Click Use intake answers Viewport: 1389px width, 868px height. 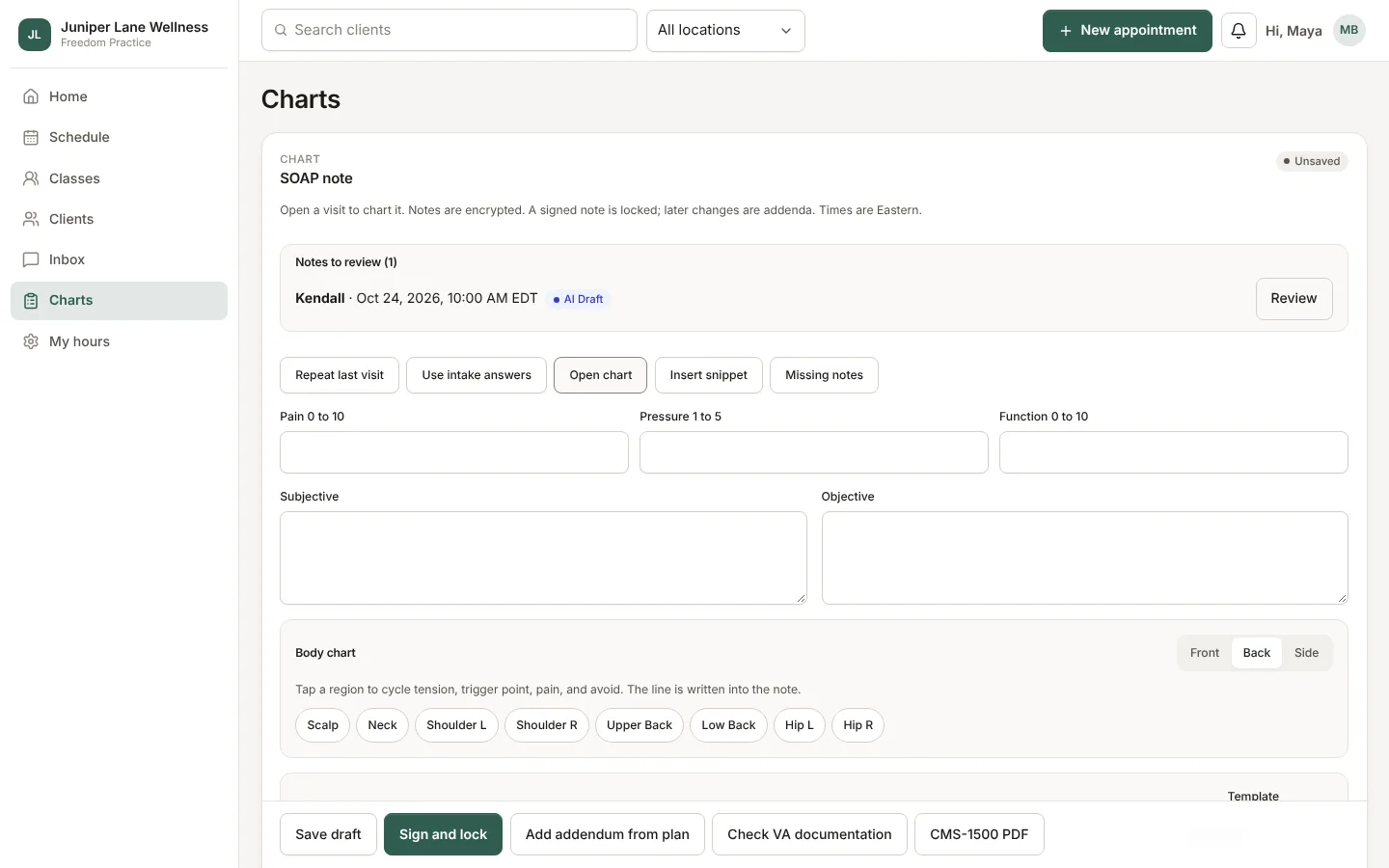477,375
